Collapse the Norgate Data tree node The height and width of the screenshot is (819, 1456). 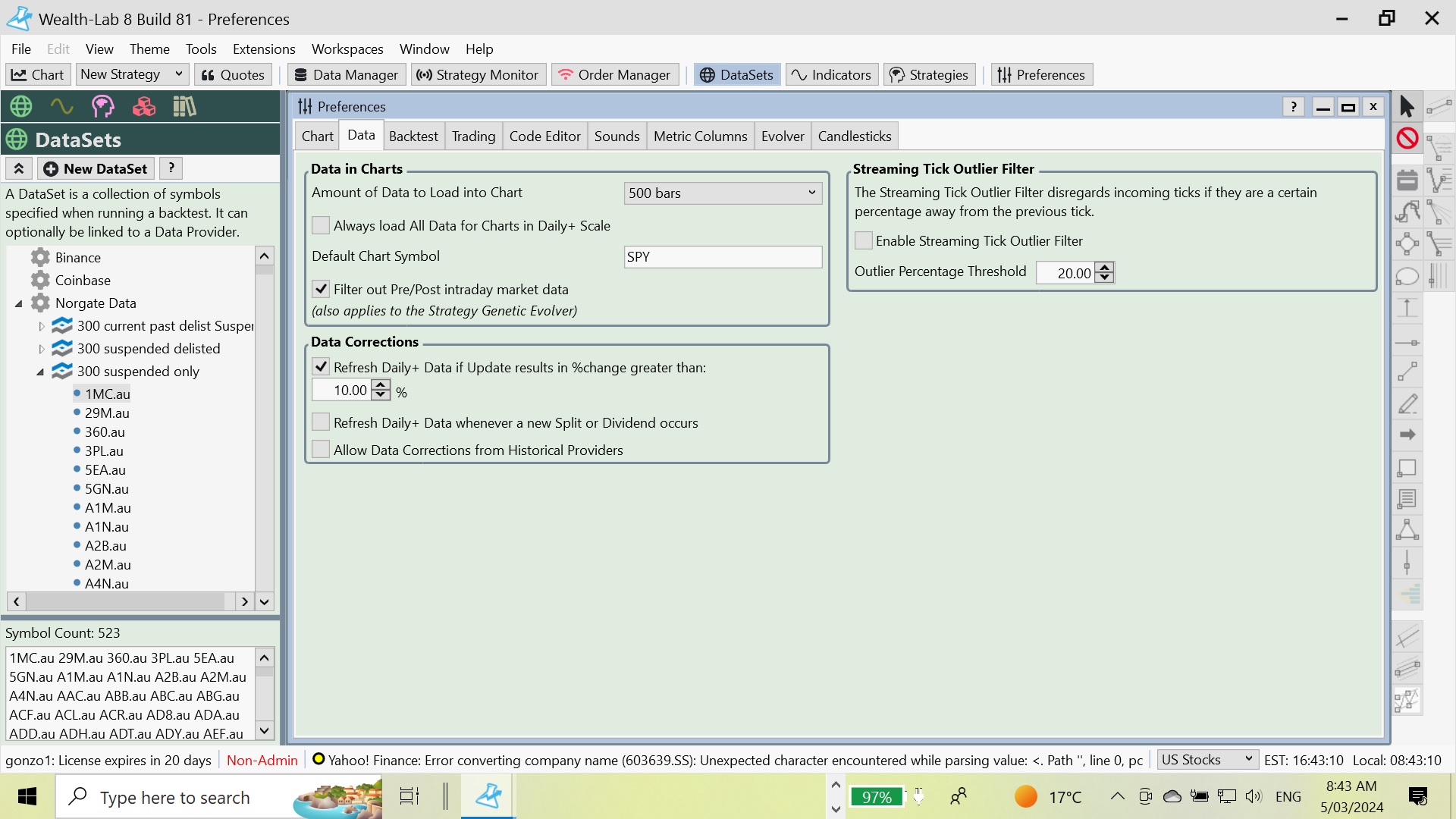(x=19, y=303)
